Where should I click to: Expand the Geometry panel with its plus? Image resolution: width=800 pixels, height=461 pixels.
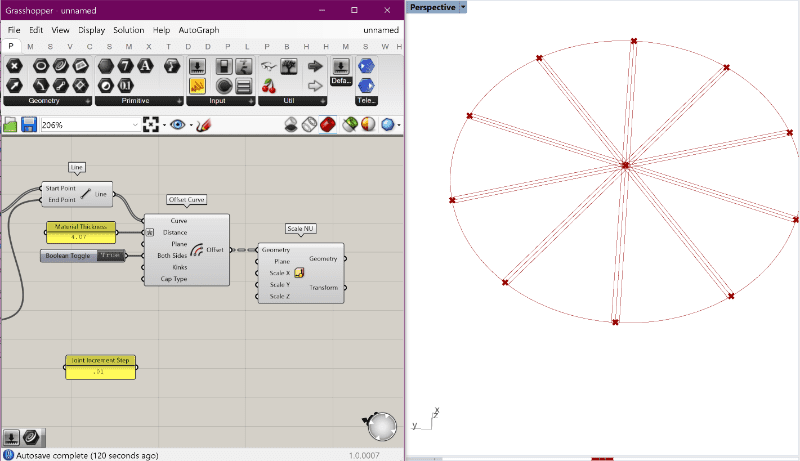point(88,101)
